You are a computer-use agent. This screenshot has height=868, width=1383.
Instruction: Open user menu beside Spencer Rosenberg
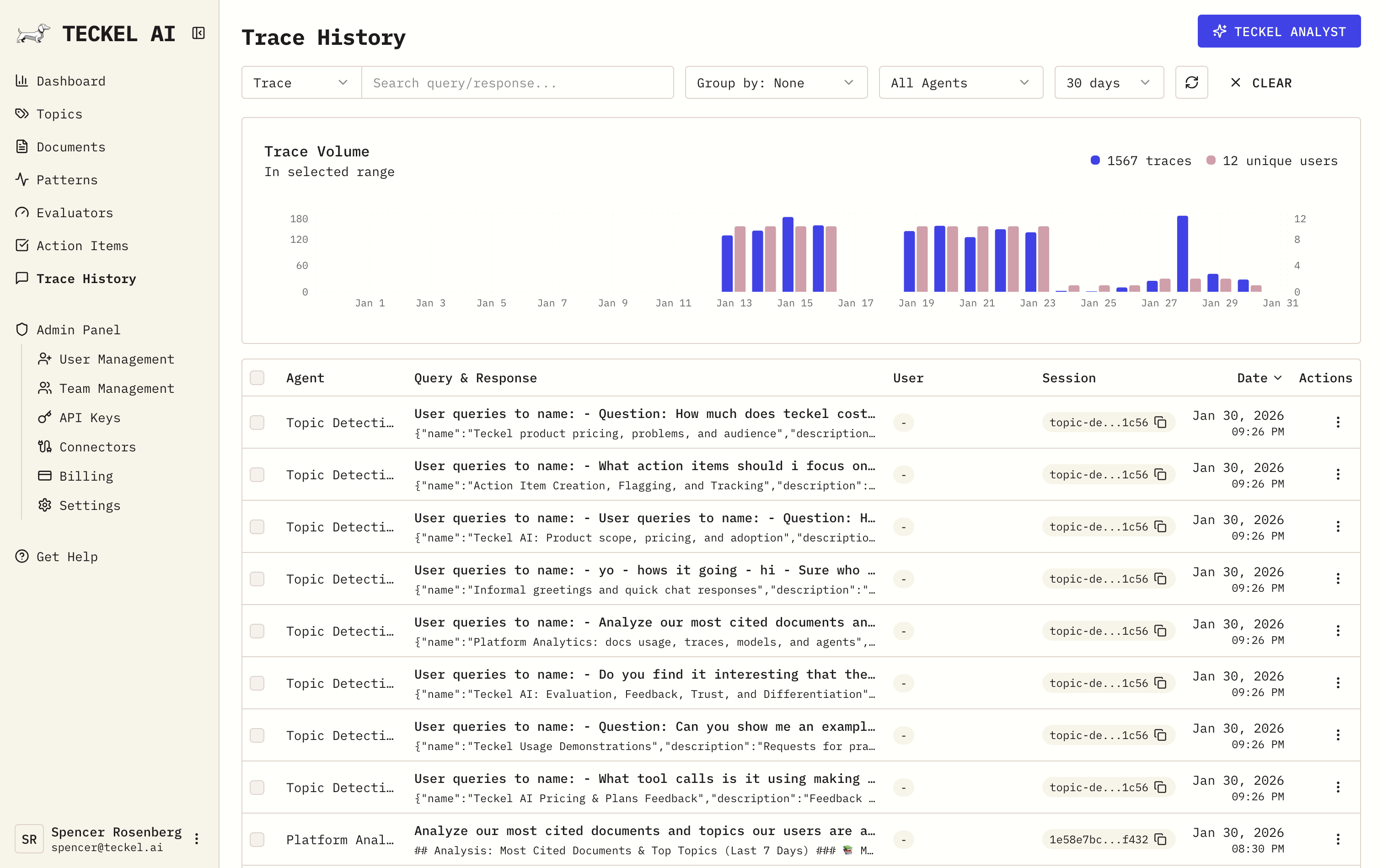(x=196, y=839)
